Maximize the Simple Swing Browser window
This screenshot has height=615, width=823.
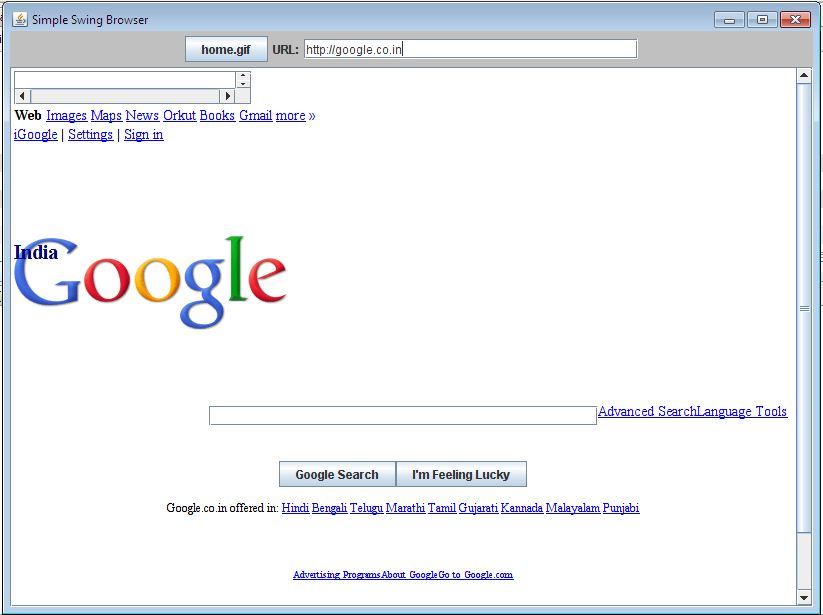(762, 20)
